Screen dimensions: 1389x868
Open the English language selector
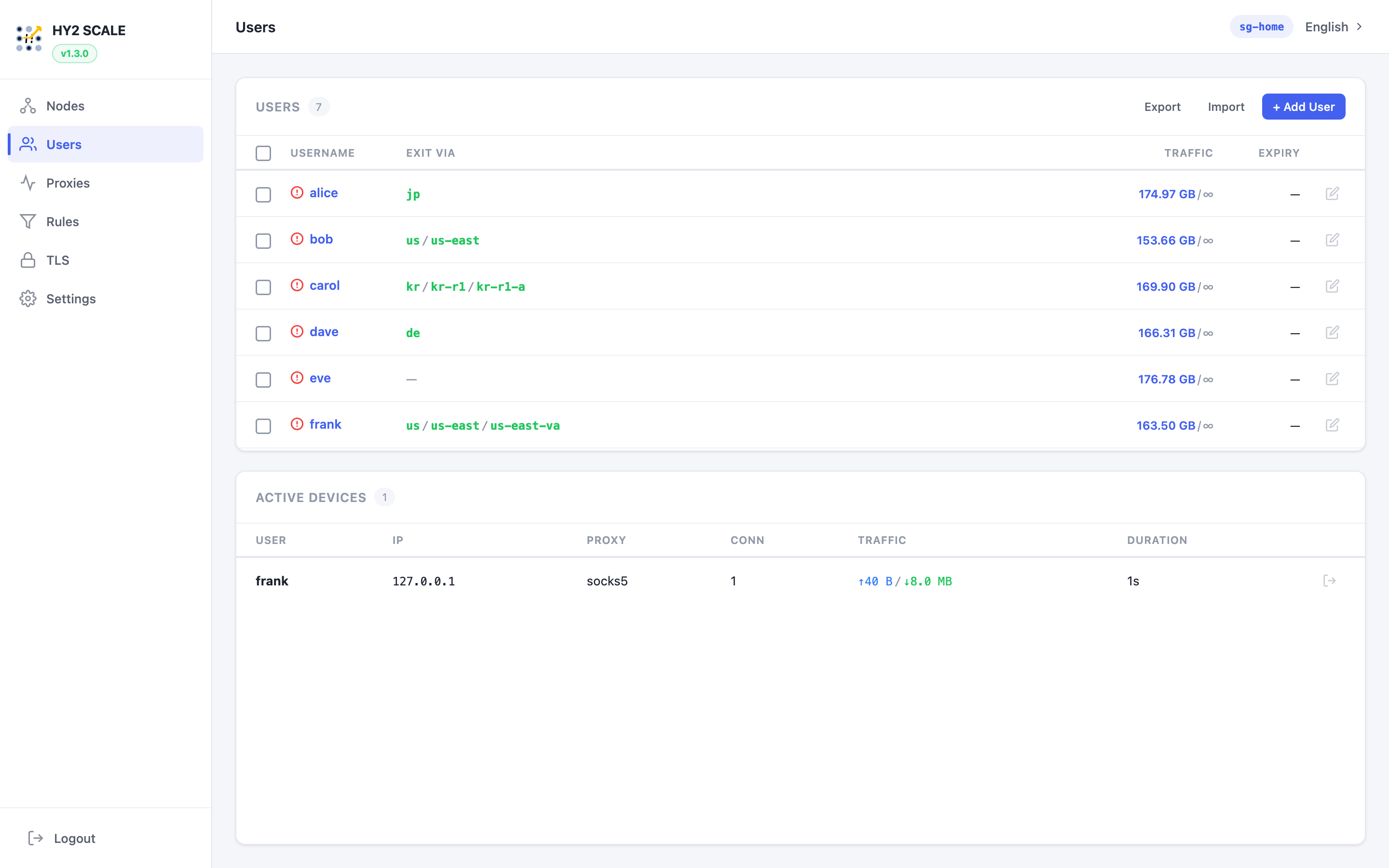tap(1326, 27)
